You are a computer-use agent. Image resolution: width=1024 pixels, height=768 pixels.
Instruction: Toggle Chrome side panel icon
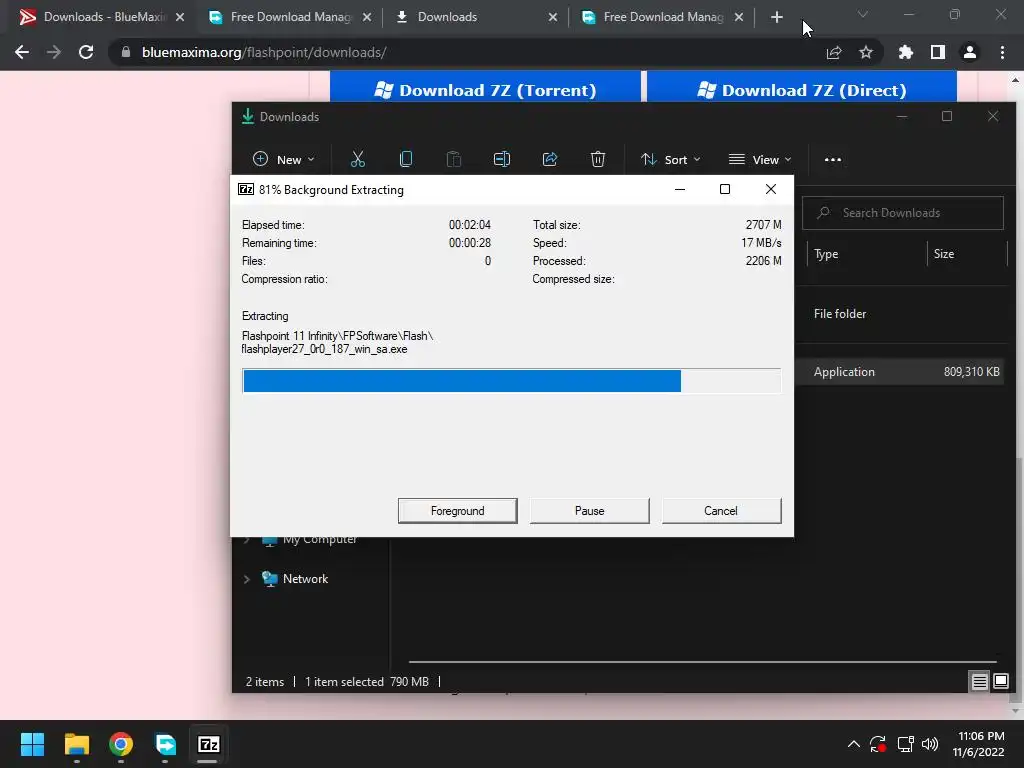tap(938, 52)
